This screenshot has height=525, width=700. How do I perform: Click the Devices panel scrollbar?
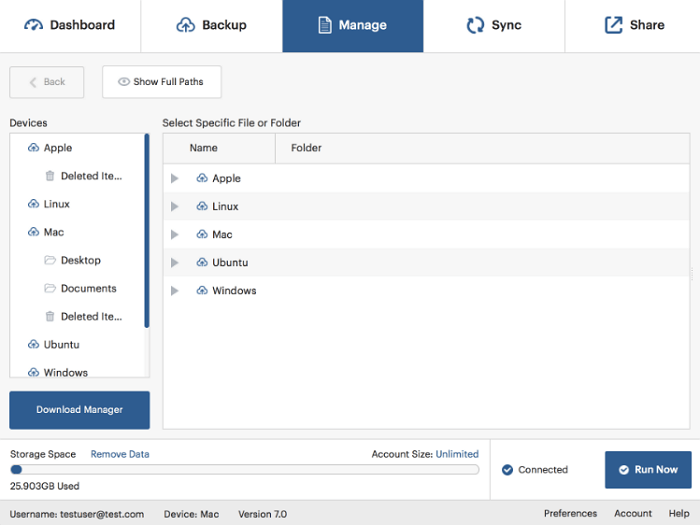[x=147, y=230]
